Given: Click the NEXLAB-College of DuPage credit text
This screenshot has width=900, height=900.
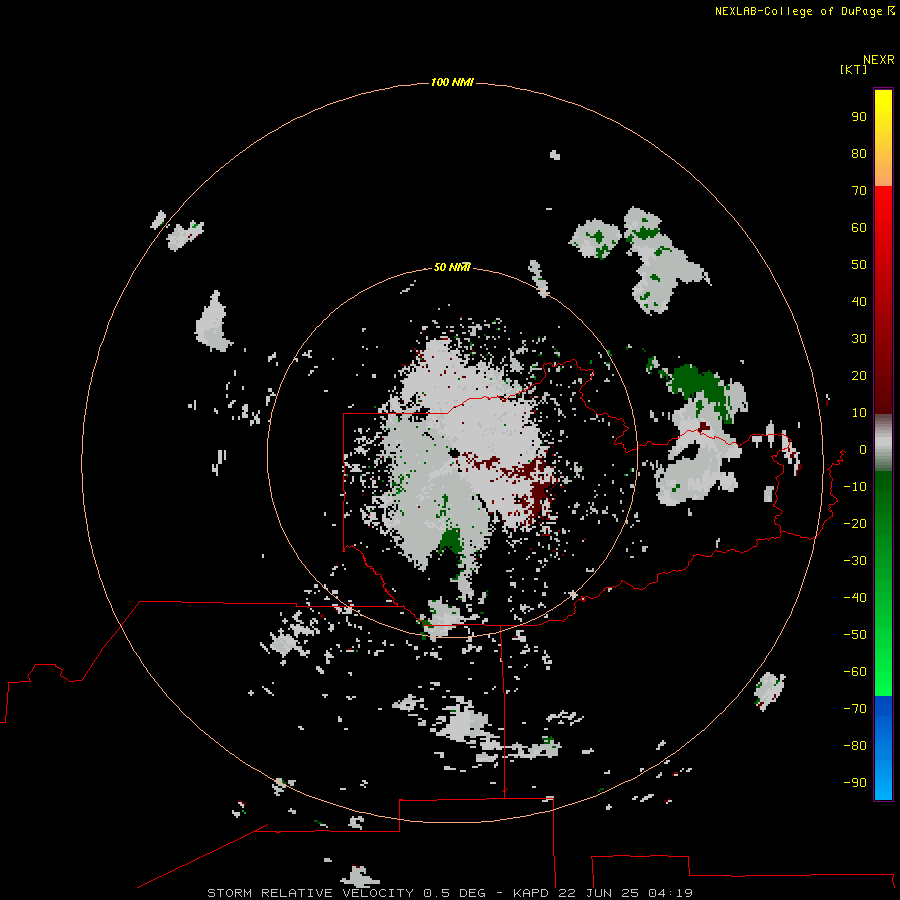Looking at the screenshot, I should click(x=798, y=11).
